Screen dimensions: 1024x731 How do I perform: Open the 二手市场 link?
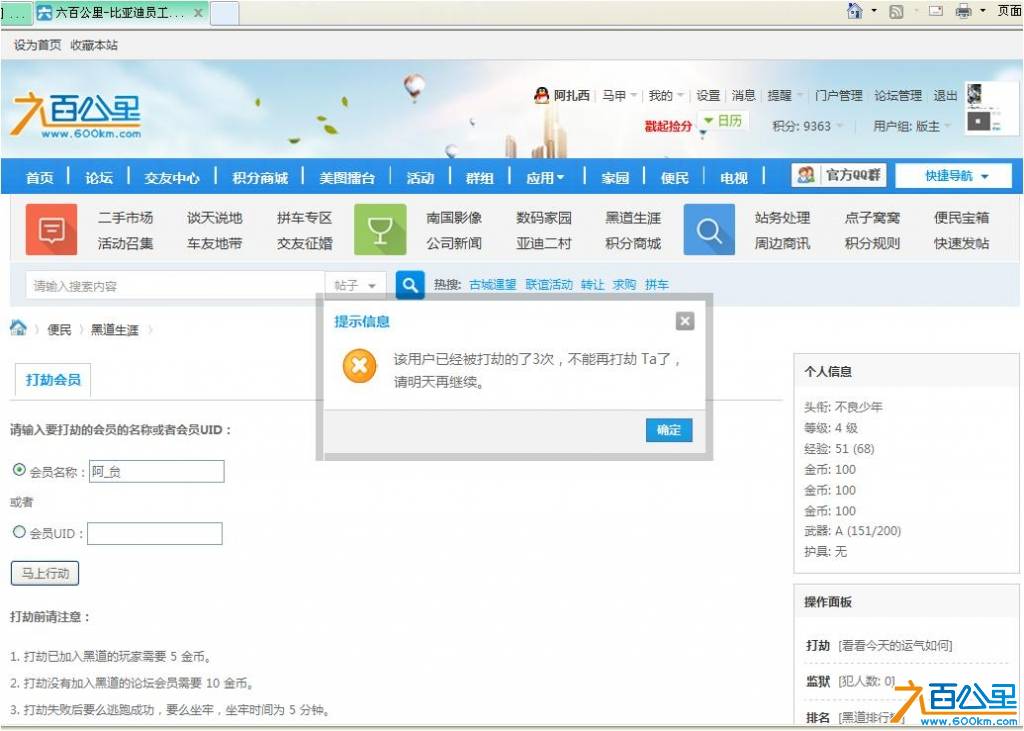pyautogui.click(x=125, y=218)
